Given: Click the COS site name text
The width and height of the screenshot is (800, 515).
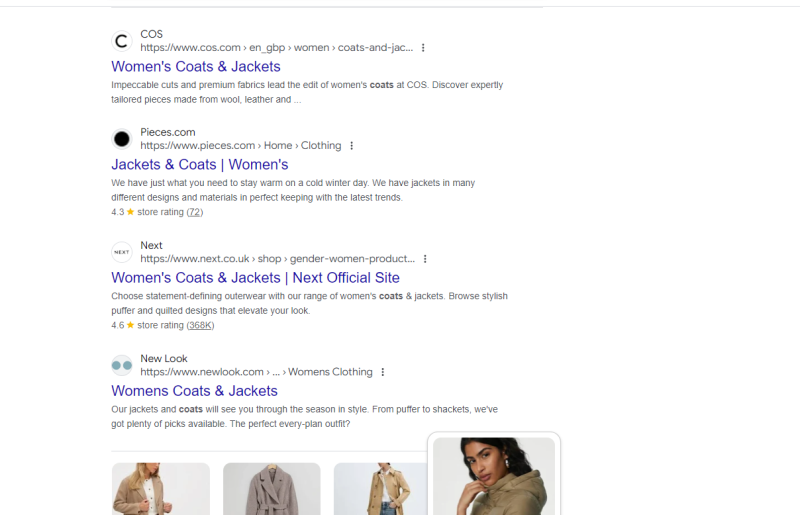Looking at the screenshot, I should point(152,34).
